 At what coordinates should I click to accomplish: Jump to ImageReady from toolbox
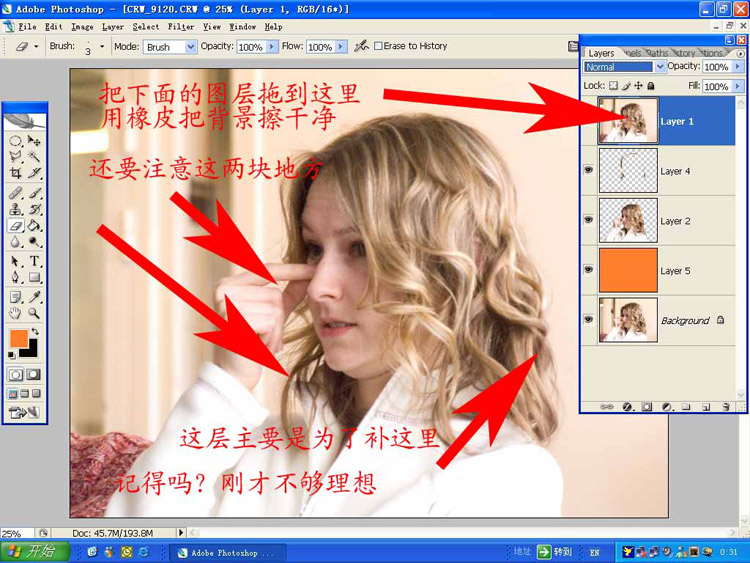[23, 412]
